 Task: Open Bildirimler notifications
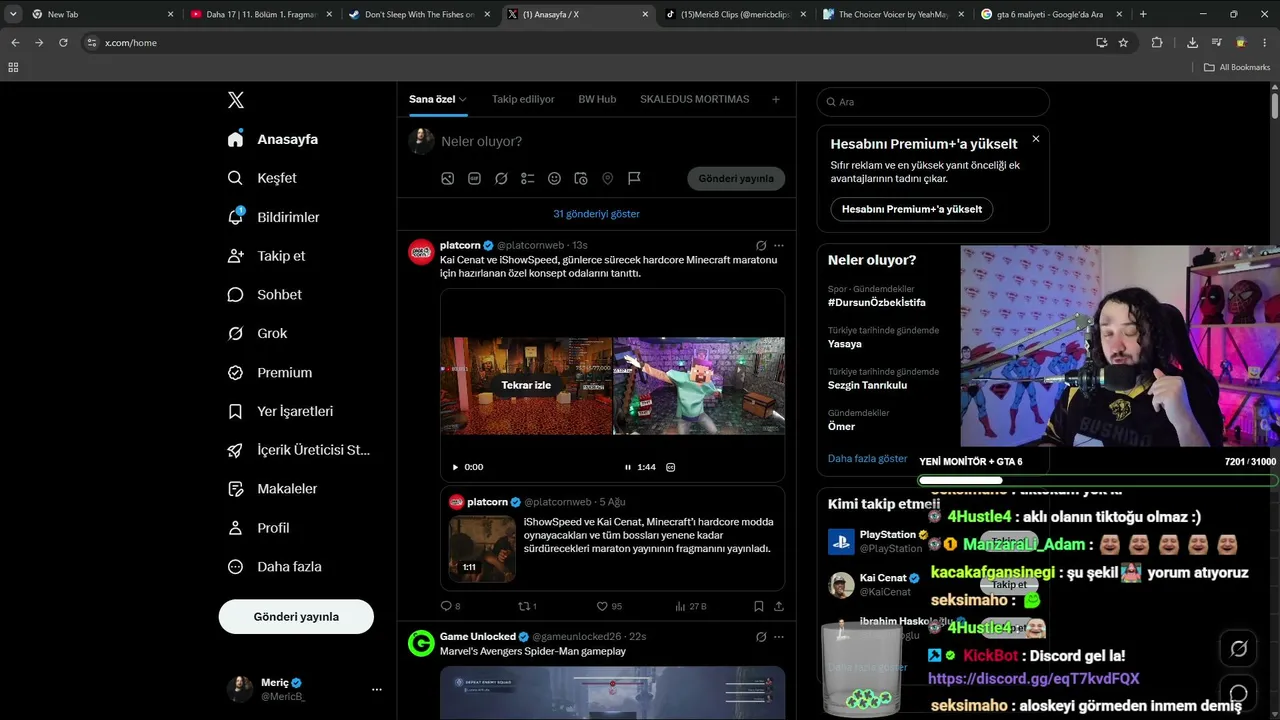point(273,217)
